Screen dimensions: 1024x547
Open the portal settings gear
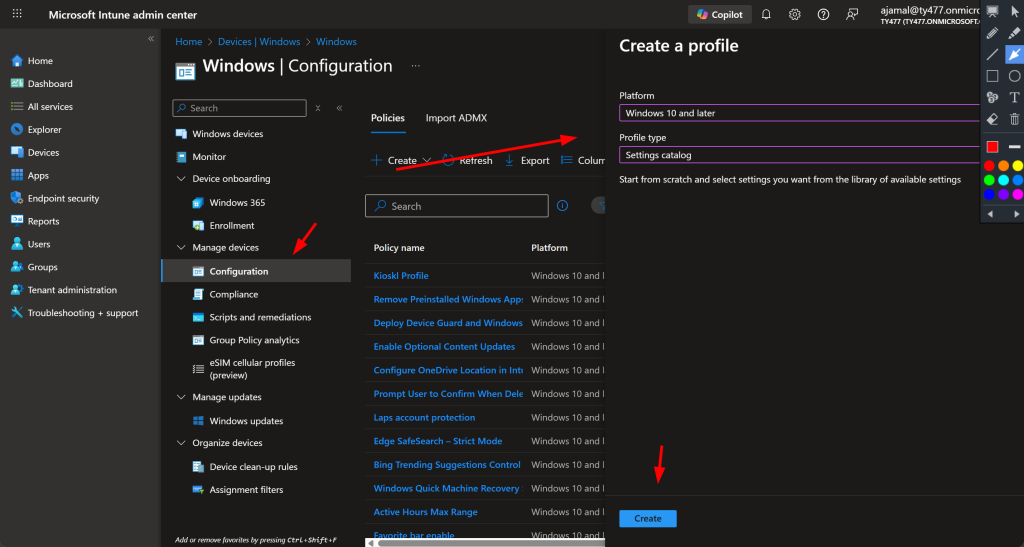click(794, 15)
